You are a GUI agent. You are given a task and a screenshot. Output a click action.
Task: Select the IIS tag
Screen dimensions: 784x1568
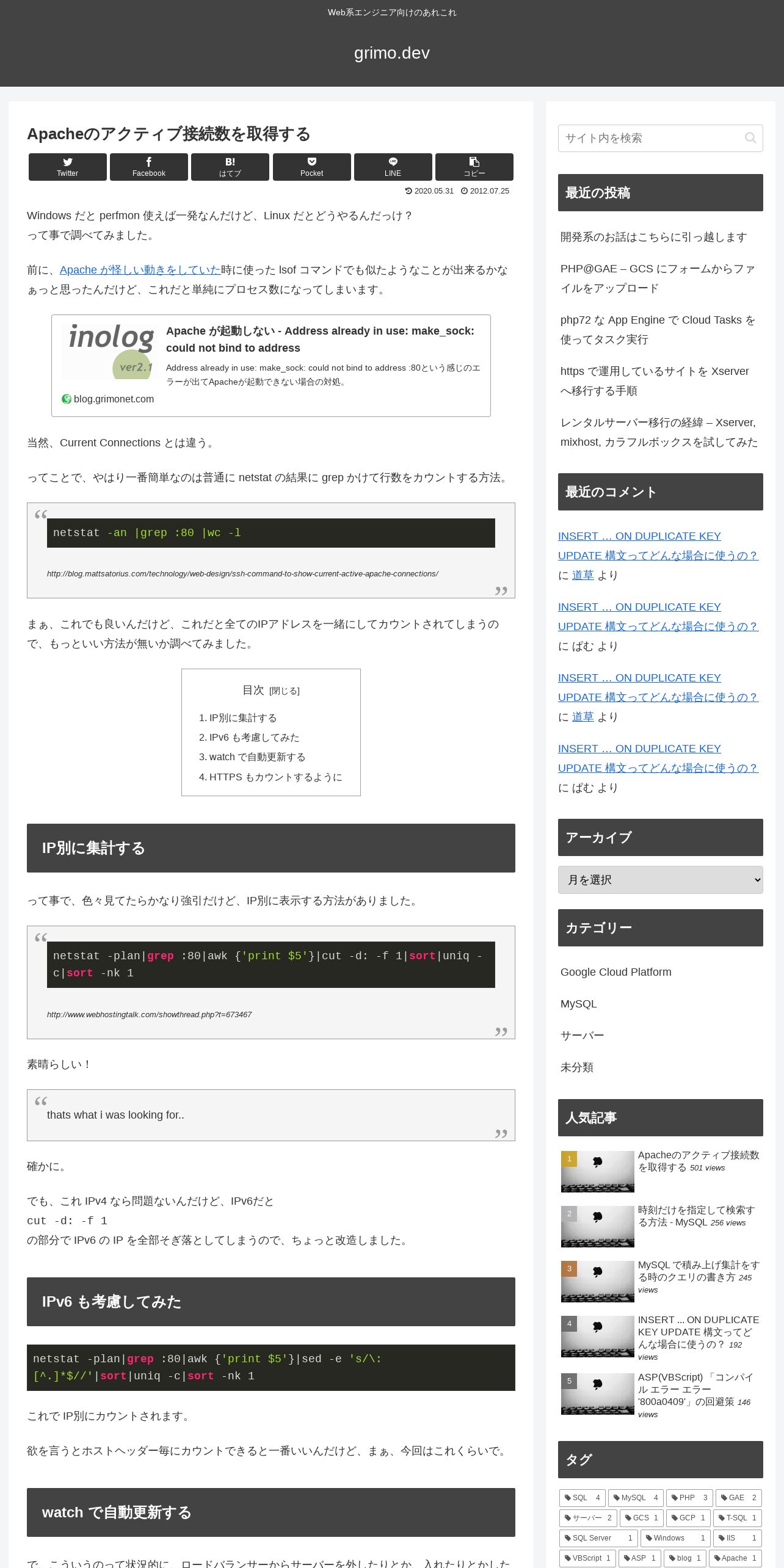pos(738,1538)
